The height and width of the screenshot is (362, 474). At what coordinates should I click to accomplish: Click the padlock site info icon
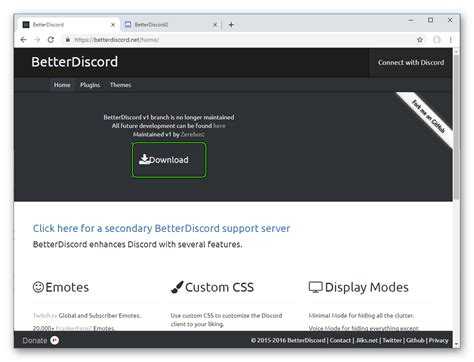(68, 40)
